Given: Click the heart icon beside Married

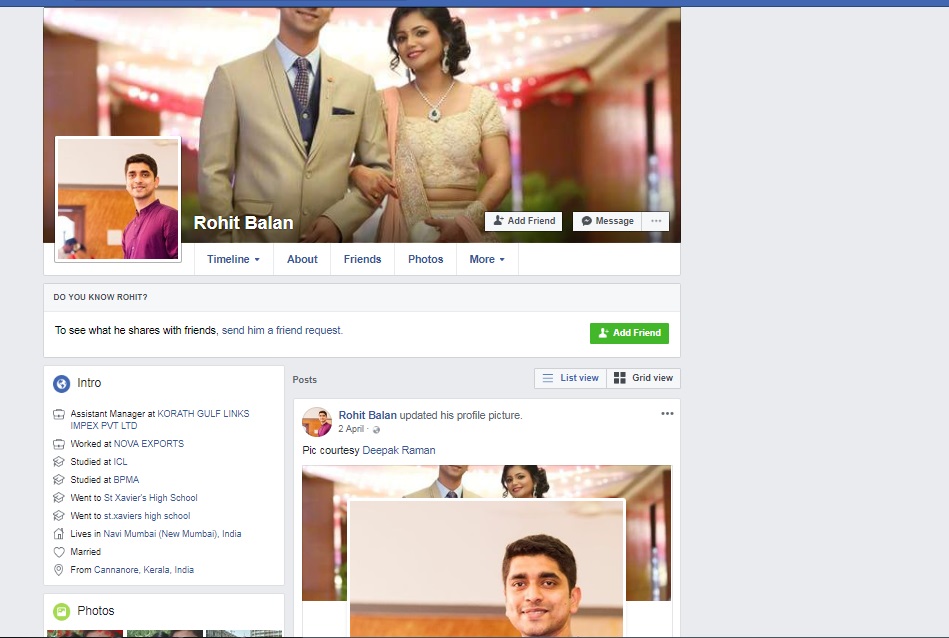Looking at the screenshot, I should 59,552.
